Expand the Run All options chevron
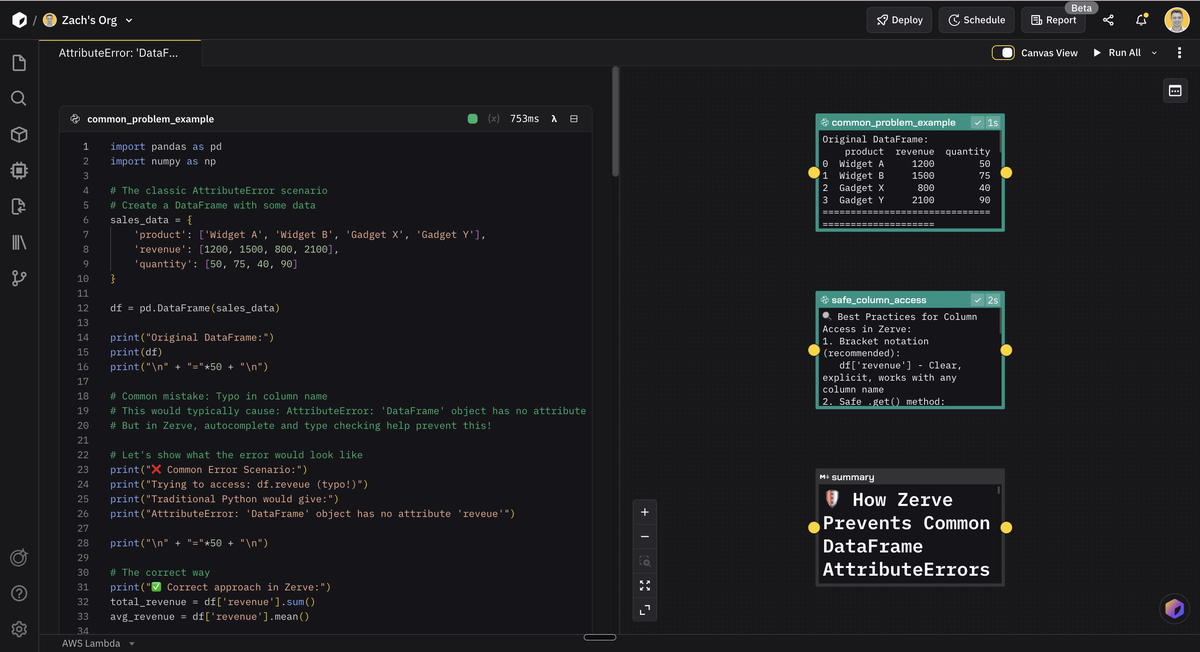The width and height of the screenshot is (1200, 652). click(1154, 53)
